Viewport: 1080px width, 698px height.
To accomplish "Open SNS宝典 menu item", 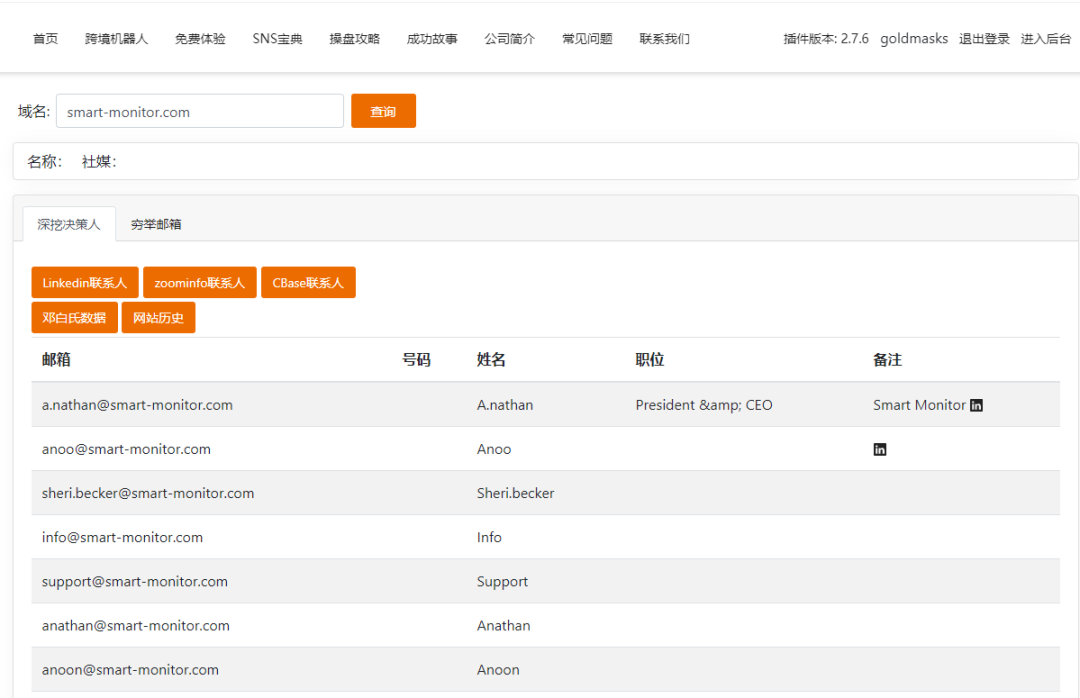I will pos(277,39).
